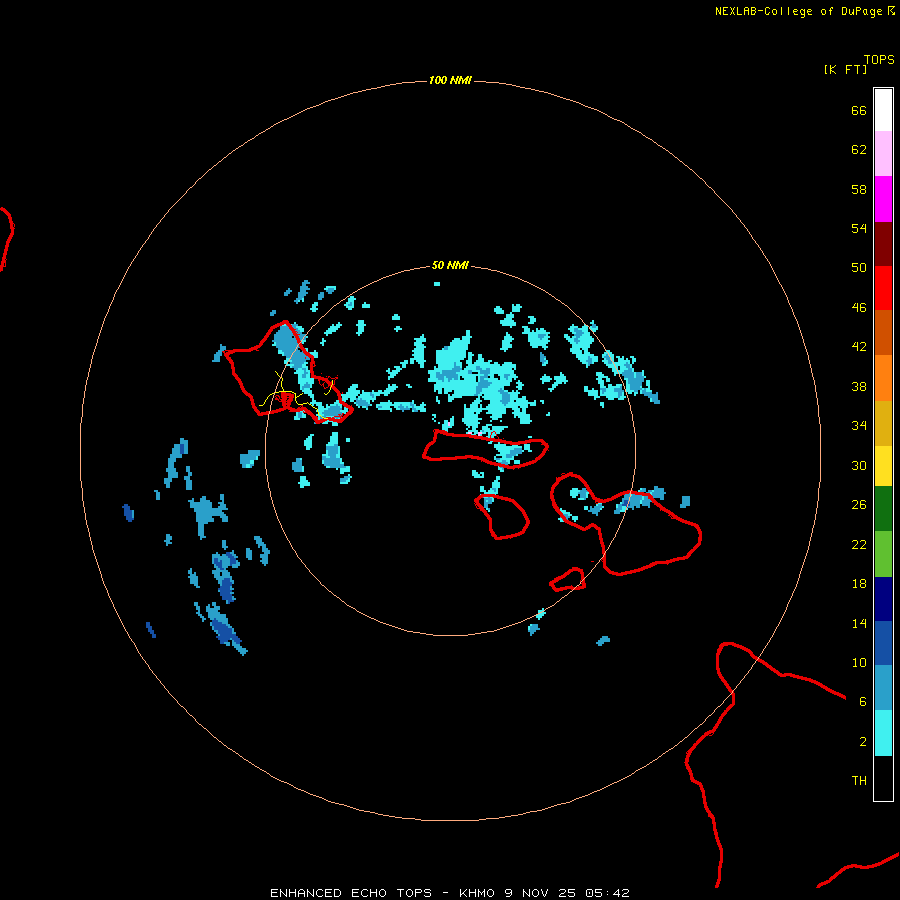900x900 pixels.
Task: Click the 2 value on the legend
Action: point(863,742)
